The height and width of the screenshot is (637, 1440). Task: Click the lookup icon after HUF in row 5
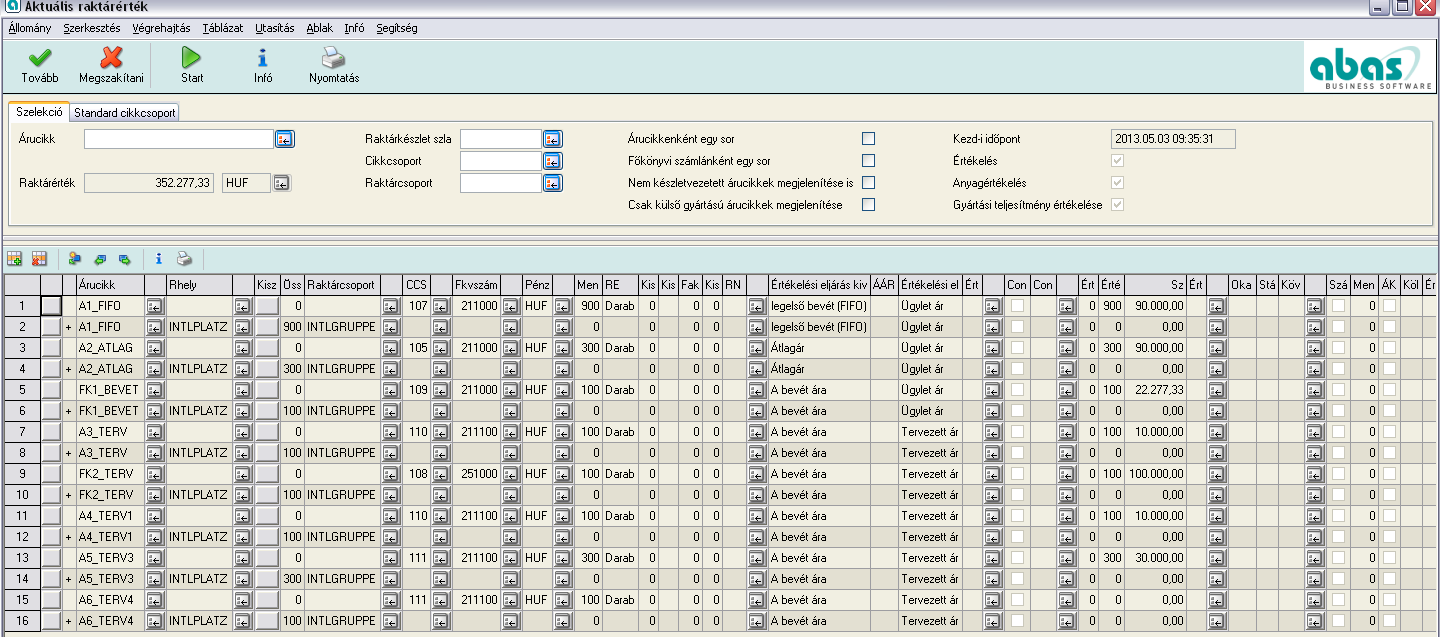[x=562, y=389]
